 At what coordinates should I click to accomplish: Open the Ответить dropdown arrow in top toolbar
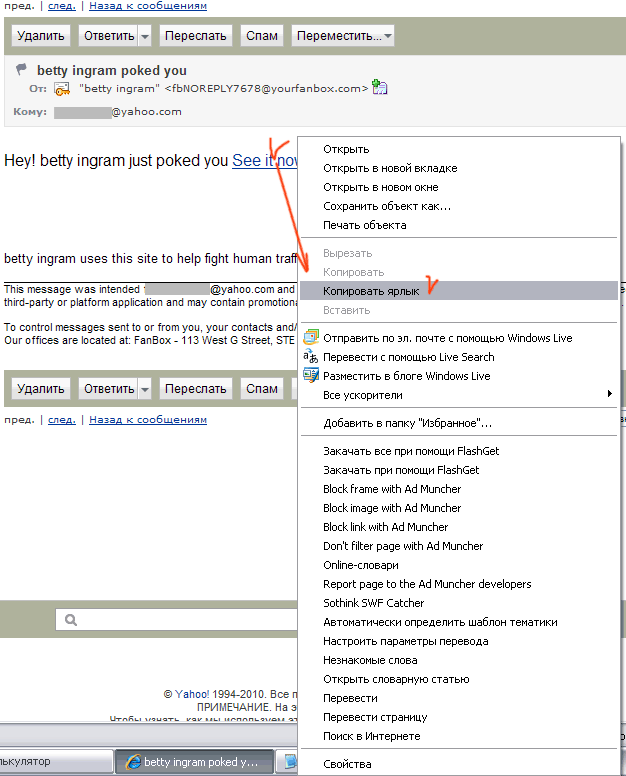click(144, 36)
